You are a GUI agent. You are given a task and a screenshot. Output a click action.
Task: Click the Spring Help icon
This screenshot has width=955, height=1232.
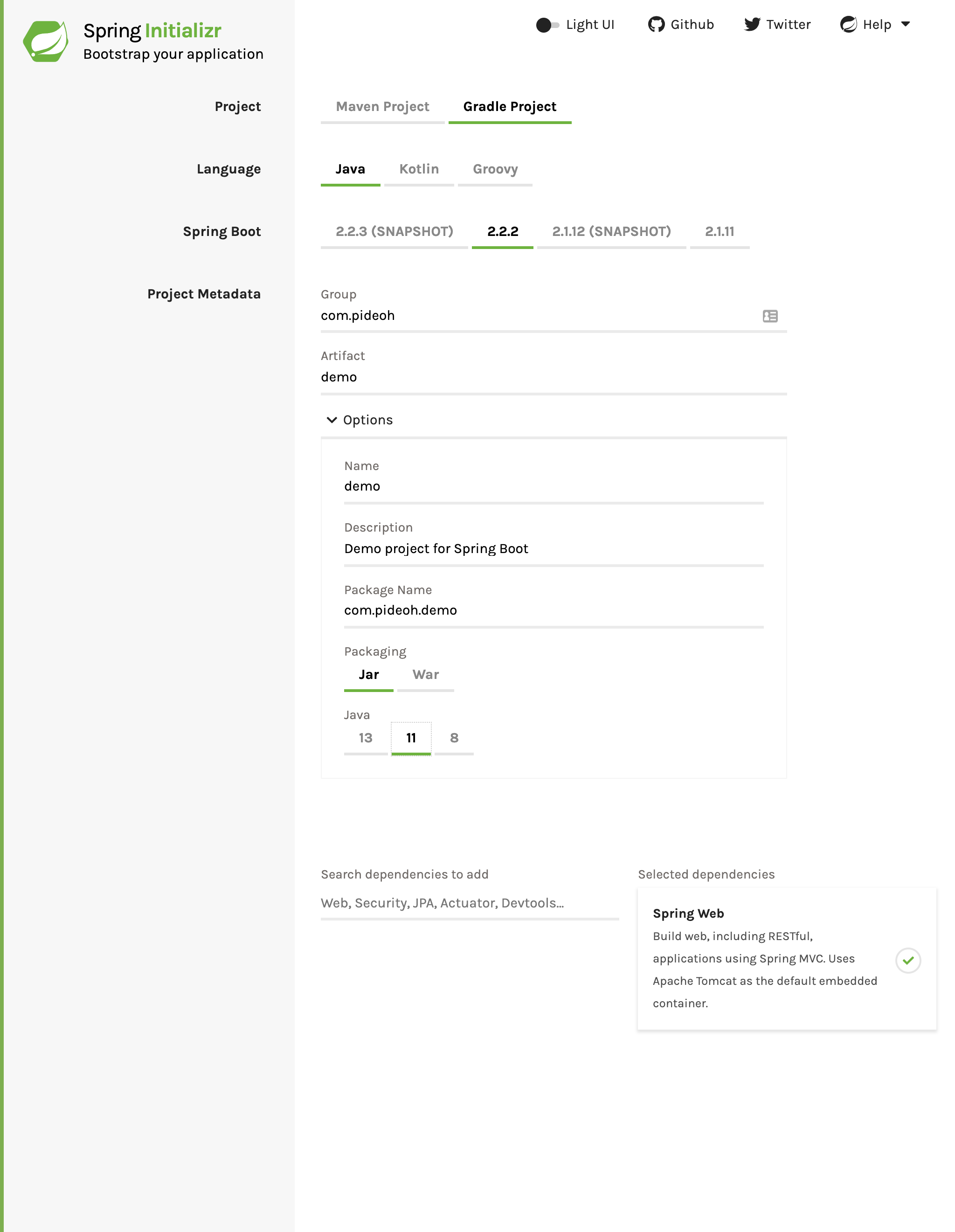[848, 24]
